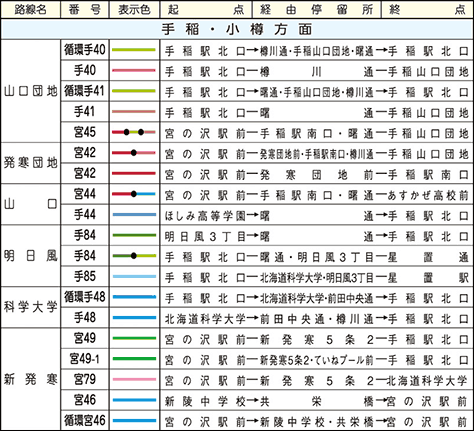Select the 山口団地 route group cell
The width and height of the screenshot is (474, 431).
tap(31, 91)
